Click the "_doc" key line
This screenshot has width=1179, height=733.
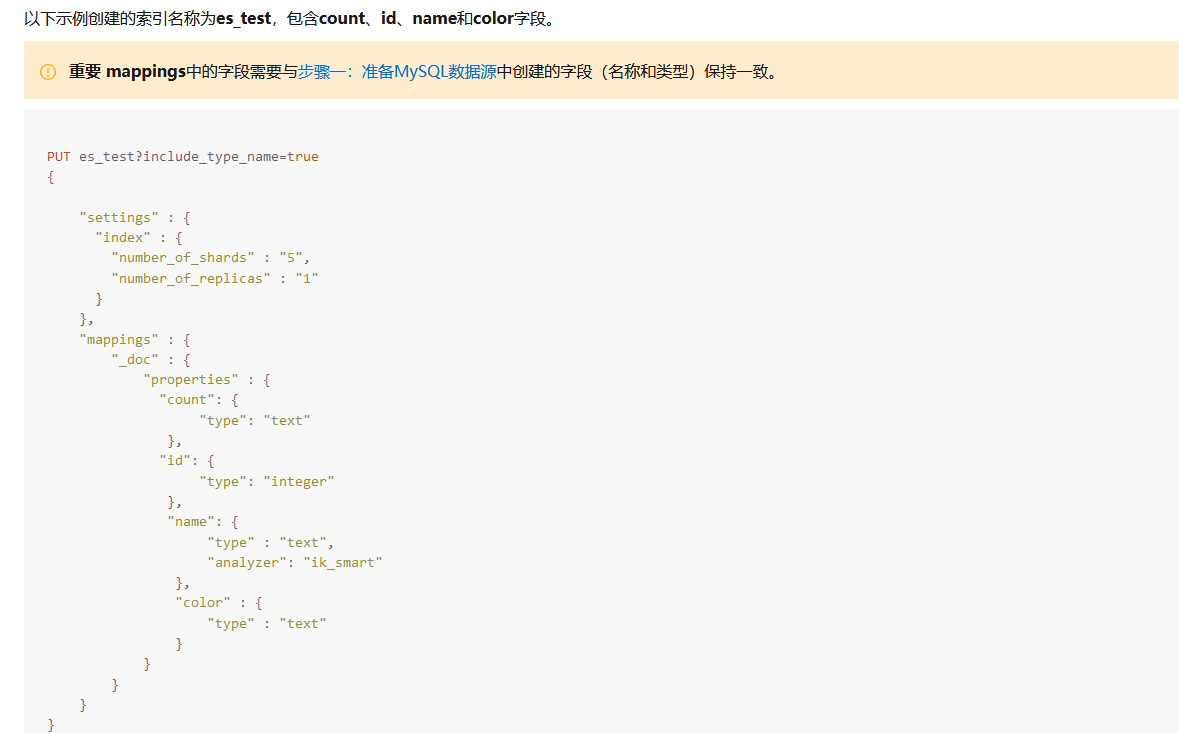(x=151, y=360)
